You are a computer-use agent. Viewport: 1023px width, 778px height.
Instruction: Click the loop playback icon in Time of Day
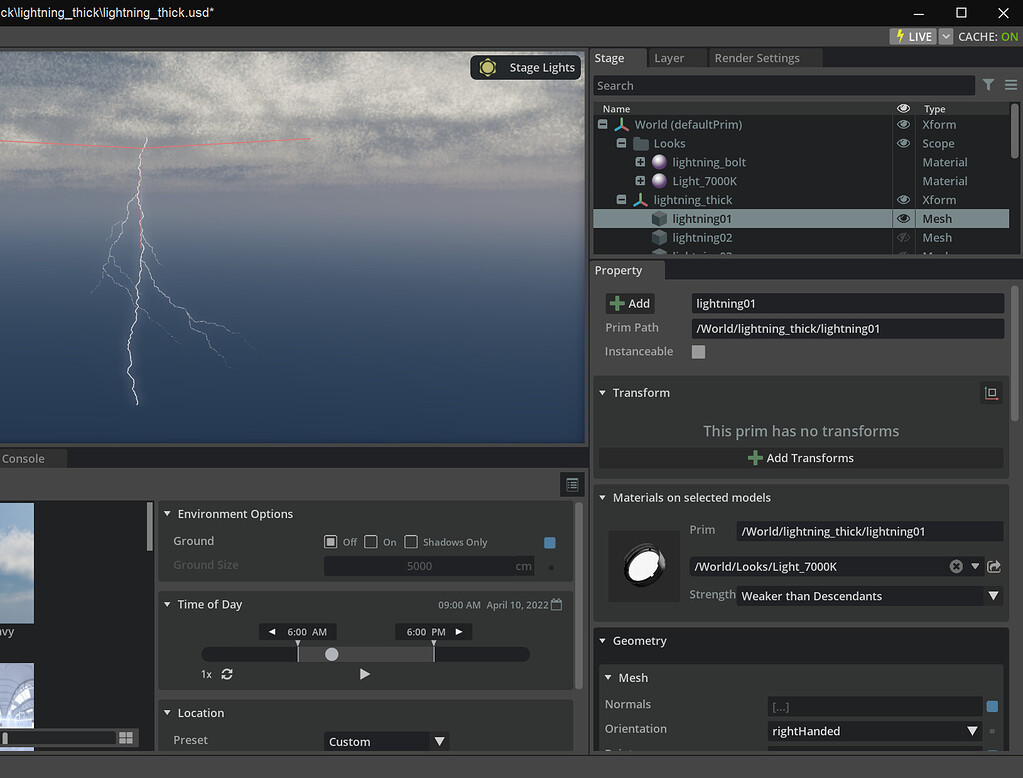tap(226, 674)
